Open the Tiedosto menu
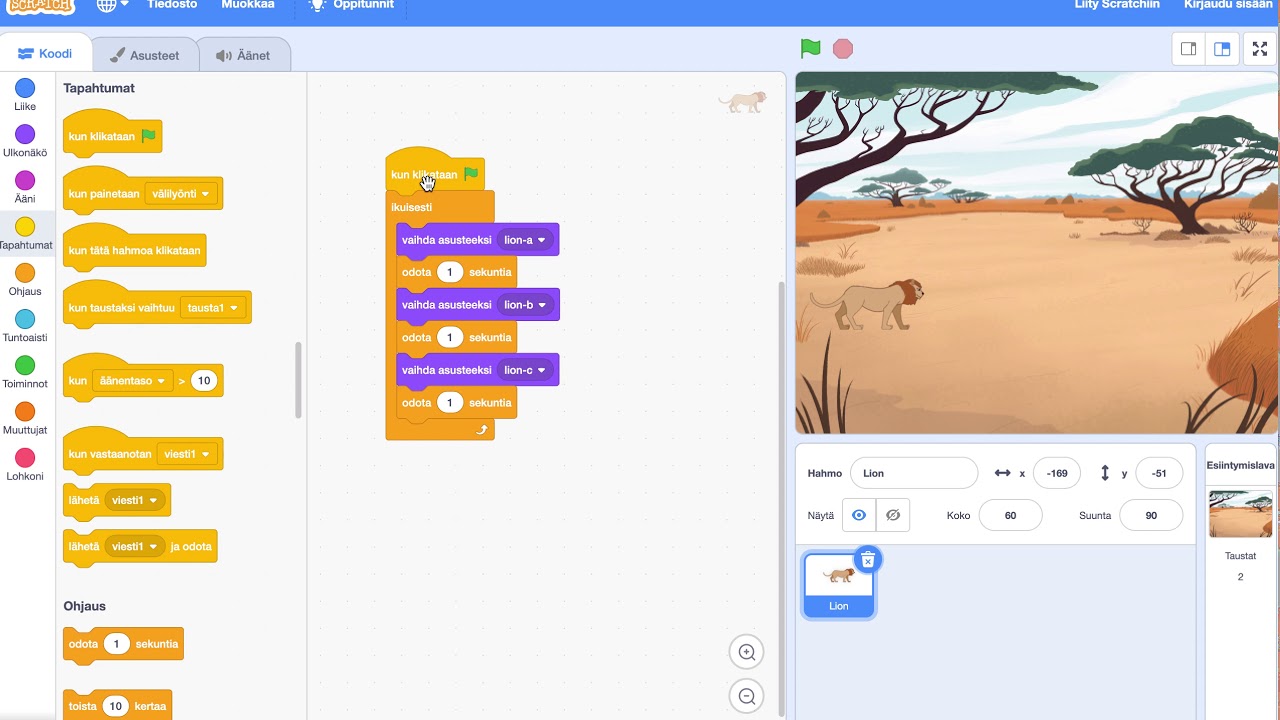This screenshot has width=1280, height=720. pyautogui.click(x=172, y=5)
